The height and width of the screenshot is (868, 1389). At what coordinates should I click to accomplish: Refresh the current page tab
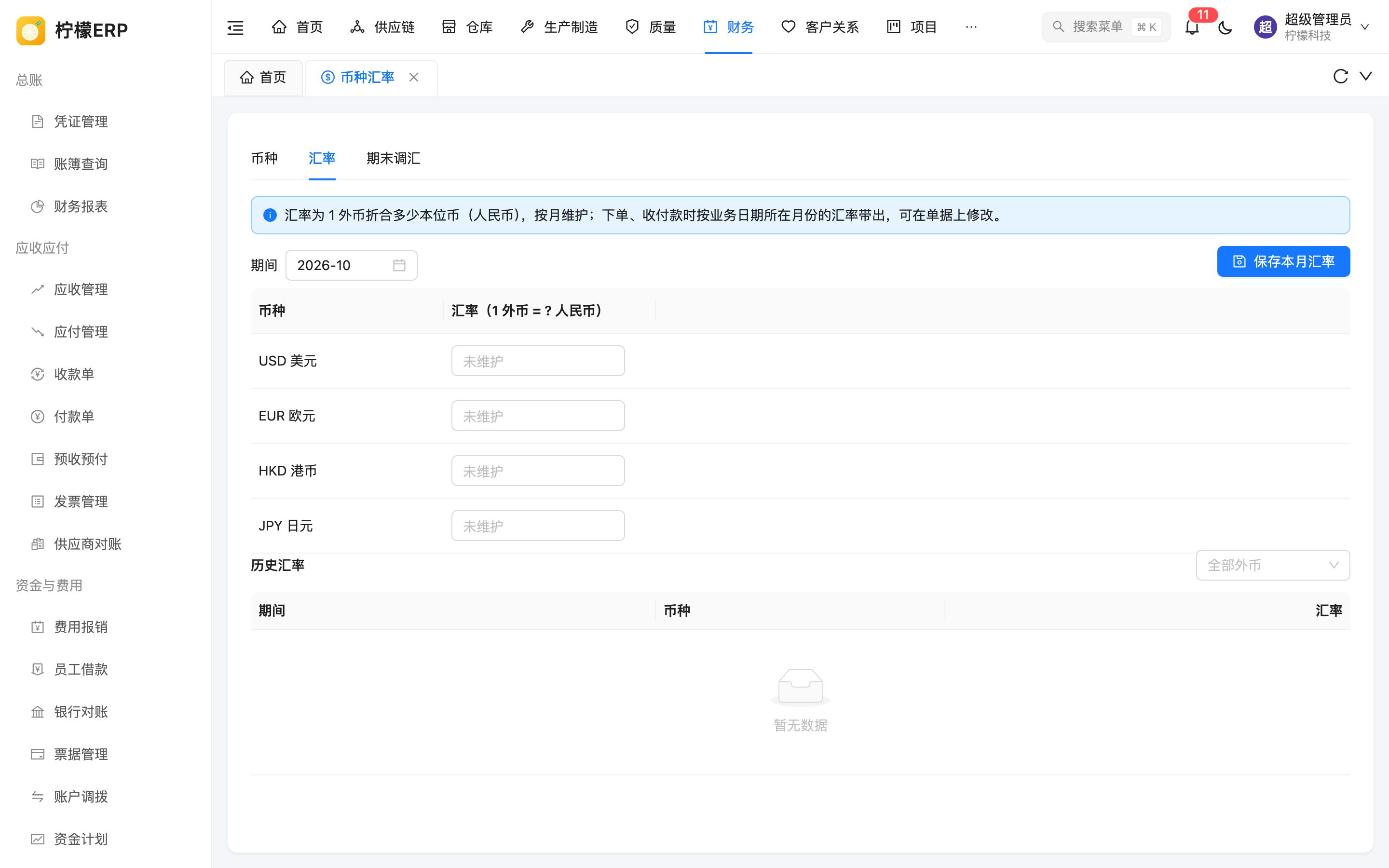[1340, 76]
